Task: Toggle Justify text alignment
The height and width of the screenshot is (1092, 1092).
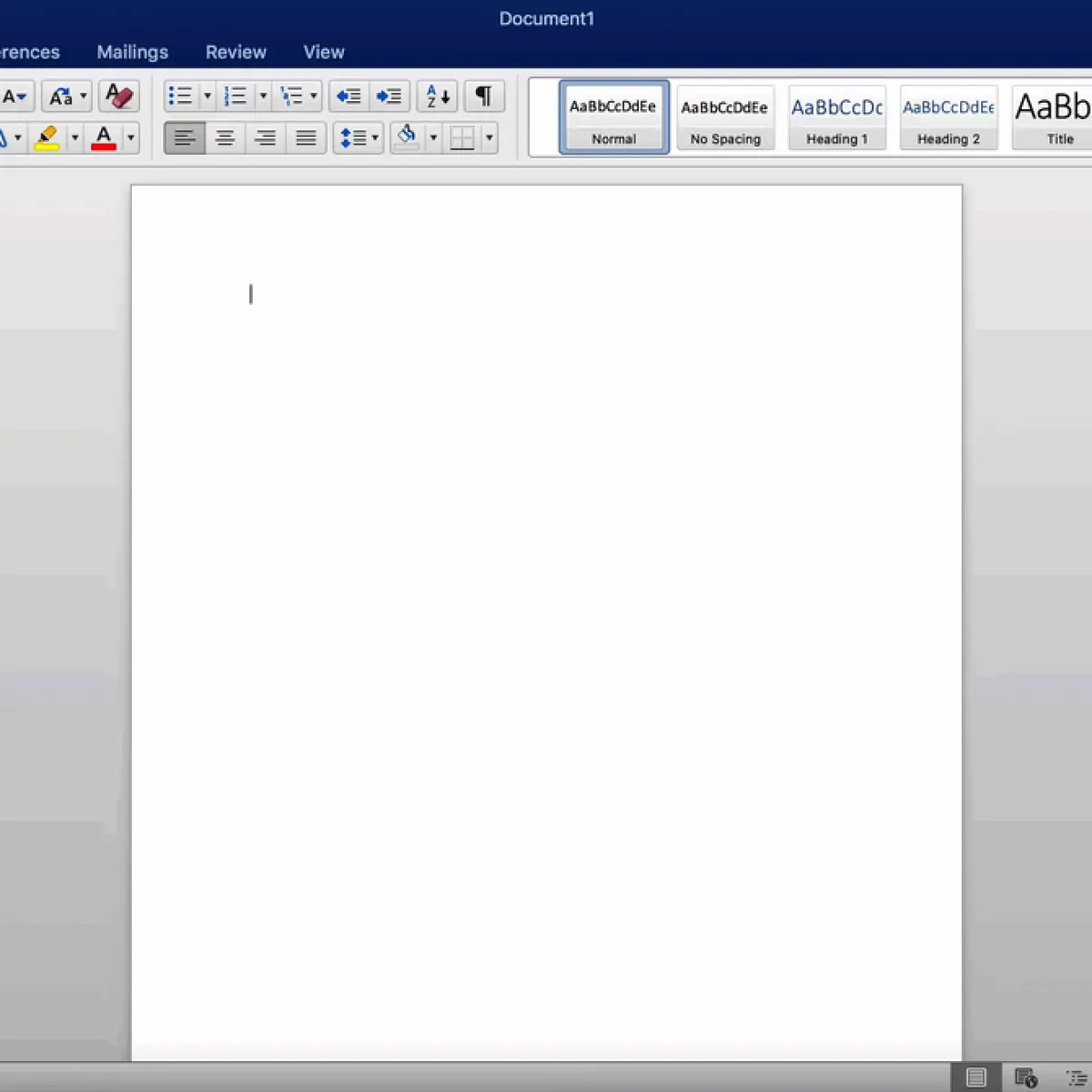Action: [x=306, y=137]
